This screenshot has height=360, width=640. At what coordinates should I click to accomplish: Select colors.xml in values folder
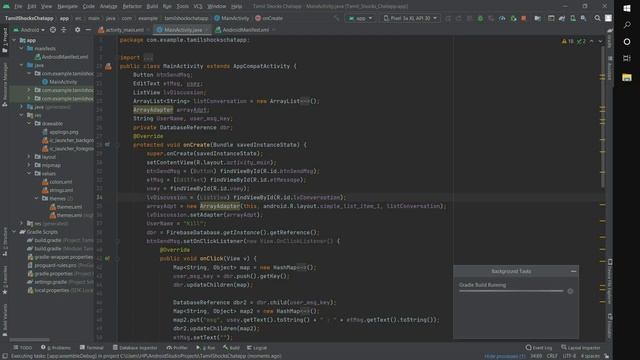point(57,182)
